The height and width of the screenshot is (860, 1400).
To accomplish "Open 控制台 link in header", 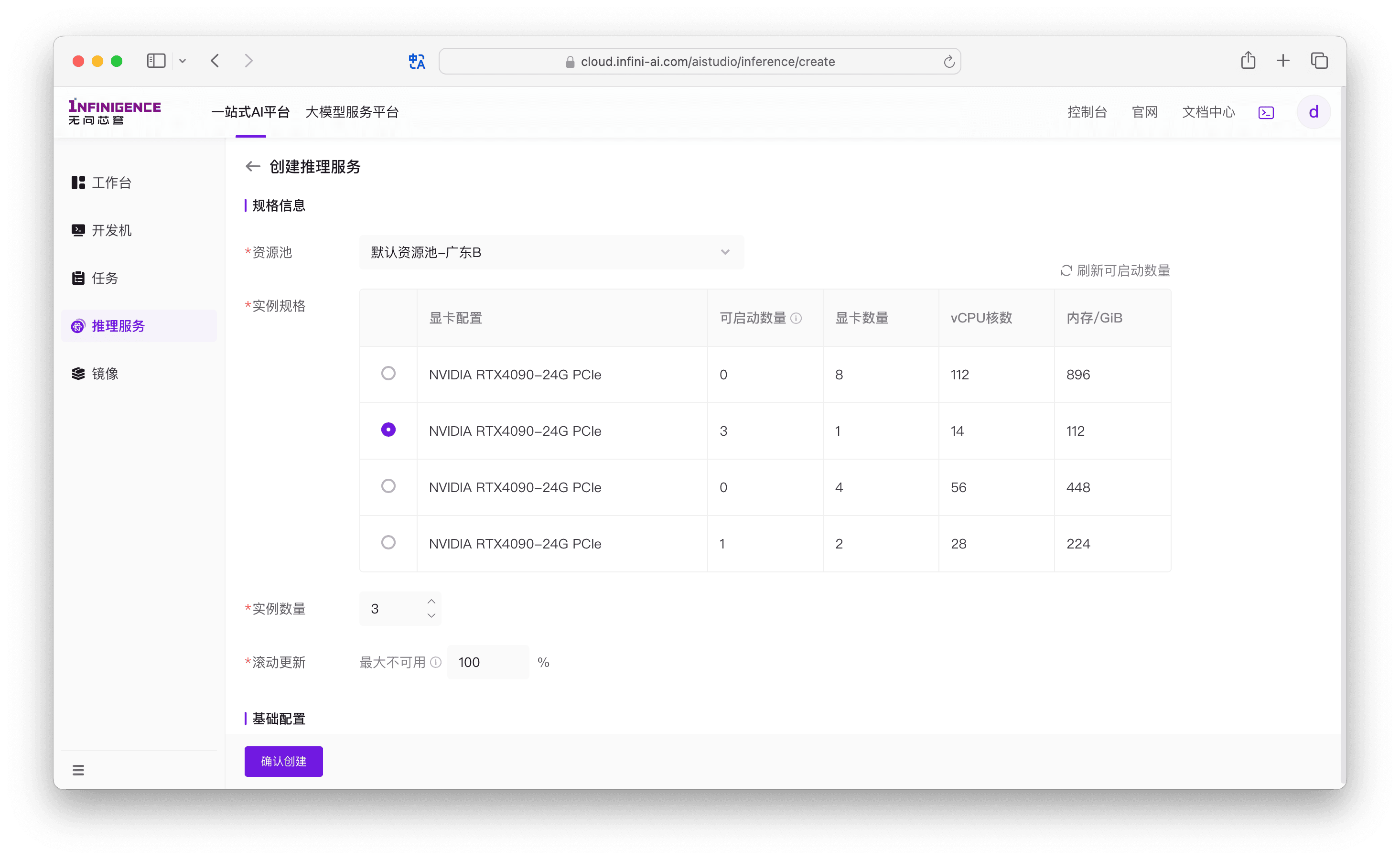I will (1087, 112).
